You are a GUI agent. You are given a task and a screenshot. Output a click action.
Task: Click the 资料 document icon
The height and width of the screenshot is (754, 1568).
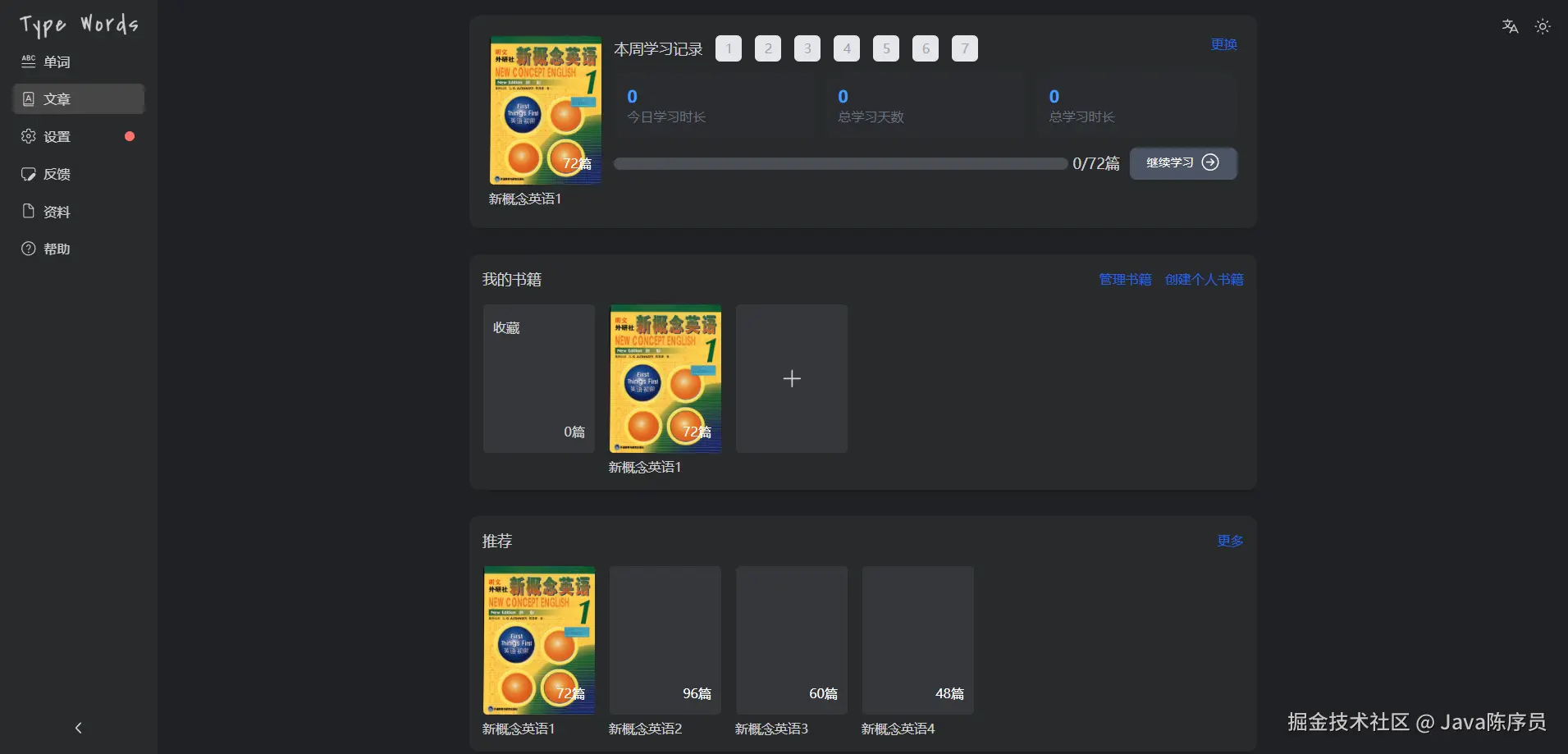tap(29, 212)
